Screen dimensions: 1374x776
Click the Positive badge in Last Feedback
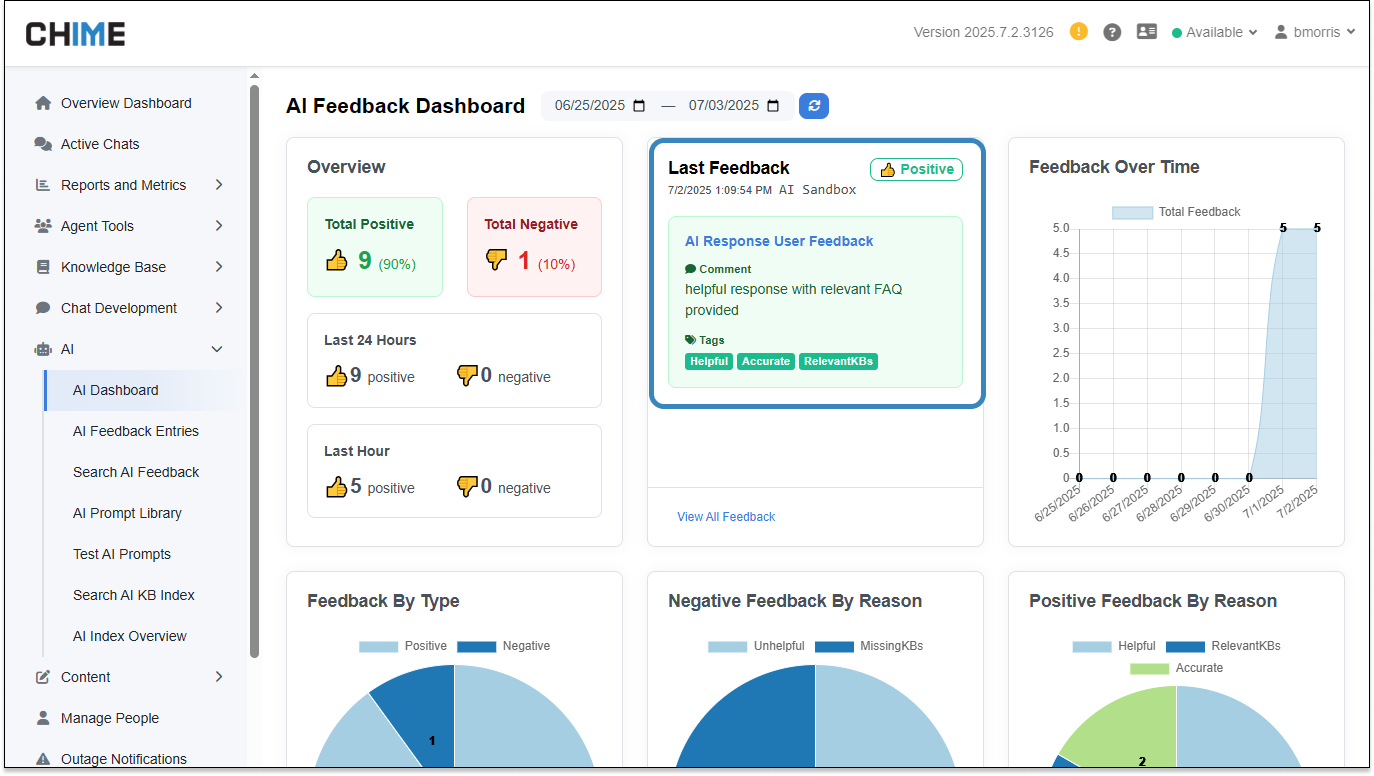pyautogui.click(x=916, y=169)
